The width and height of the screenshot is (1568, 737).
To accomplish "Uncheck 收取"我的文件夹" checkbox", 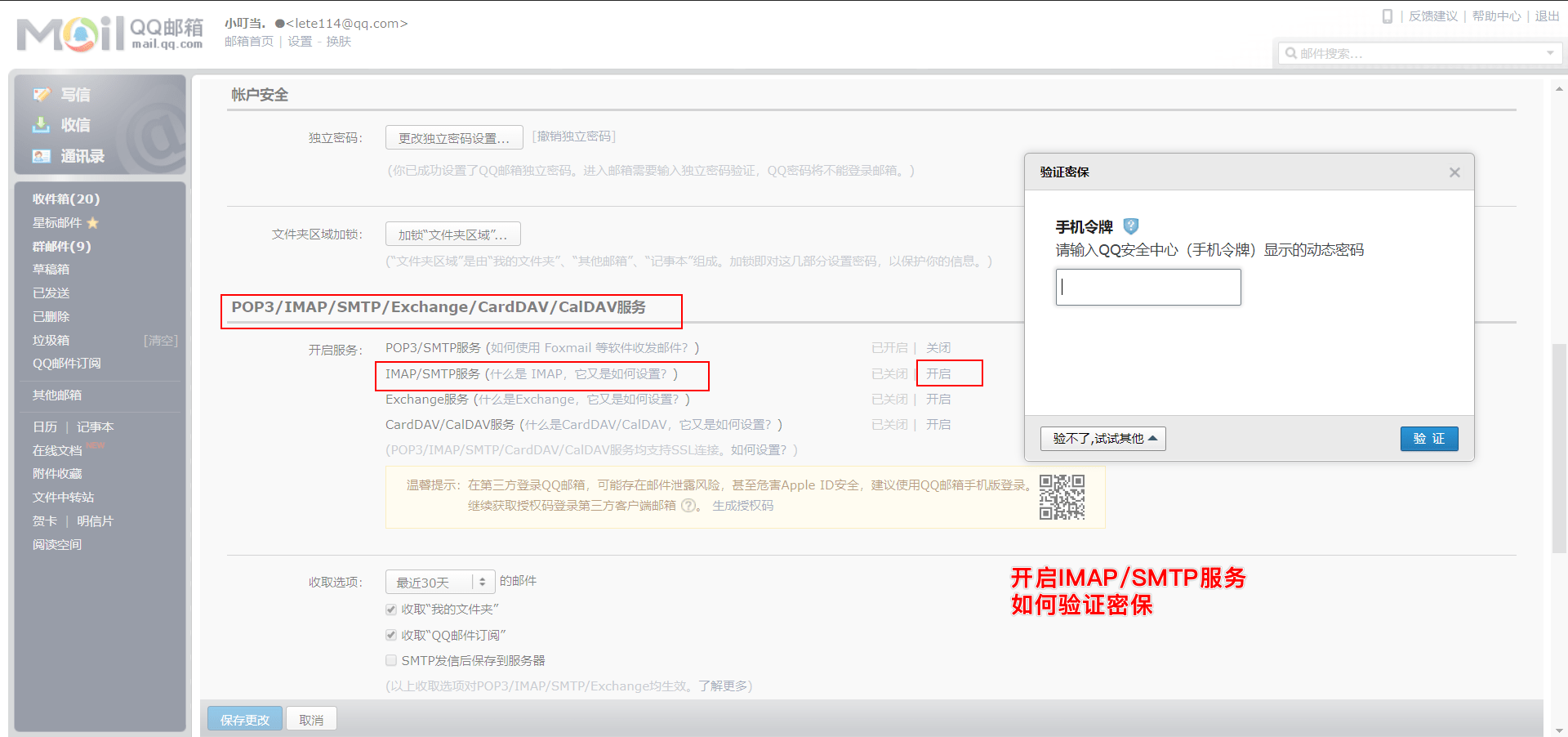I will tap(391, 610).
